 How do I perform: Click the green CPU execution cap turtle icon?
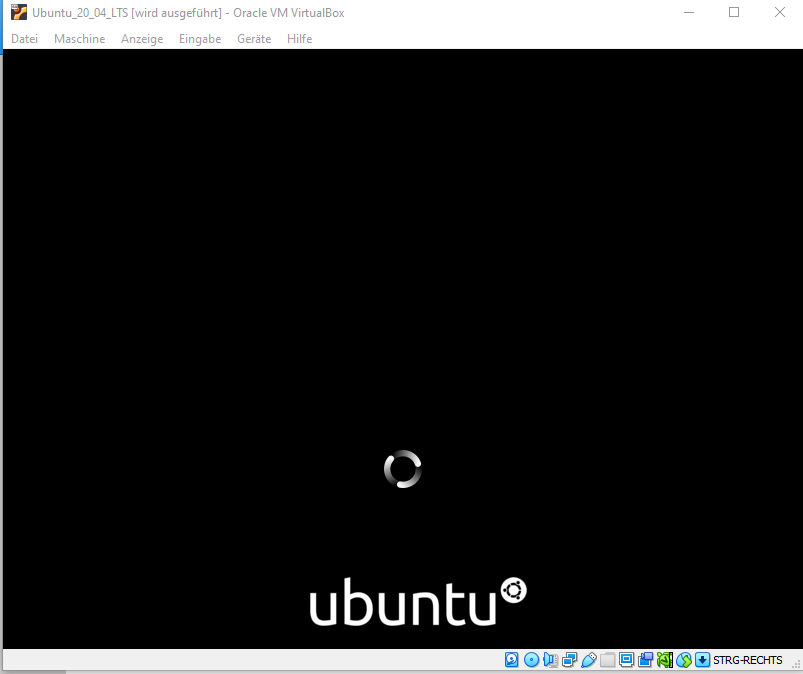[665, 660]
